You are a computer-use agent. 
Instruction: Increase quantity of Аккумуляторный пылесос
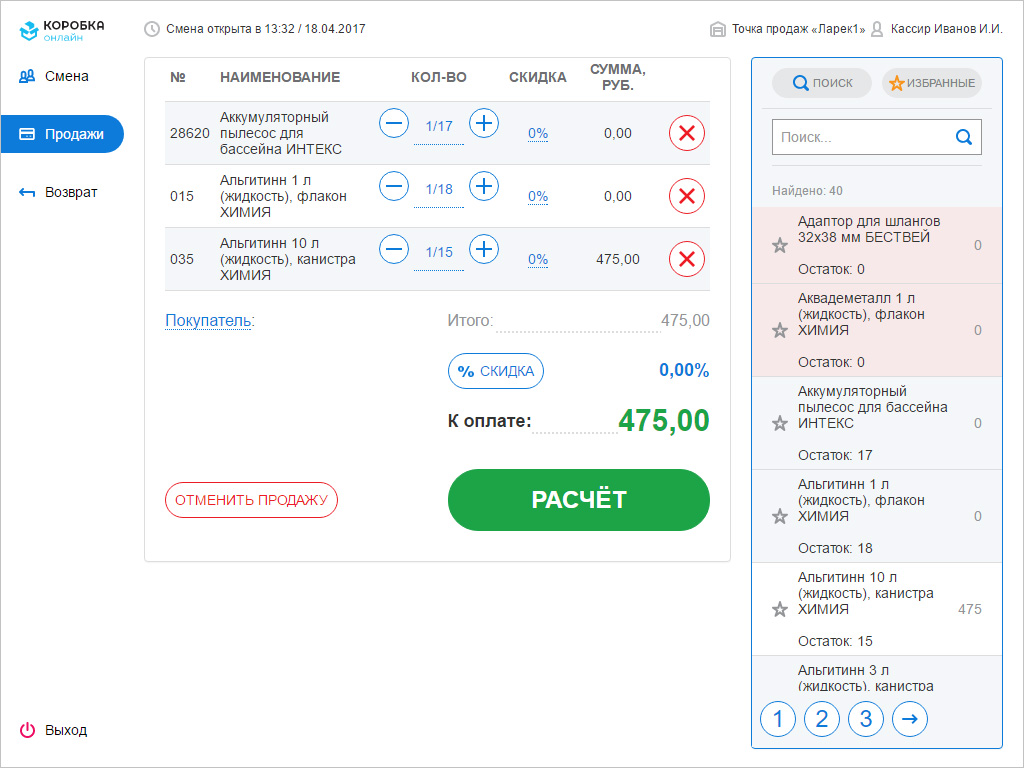coord(484,123)
